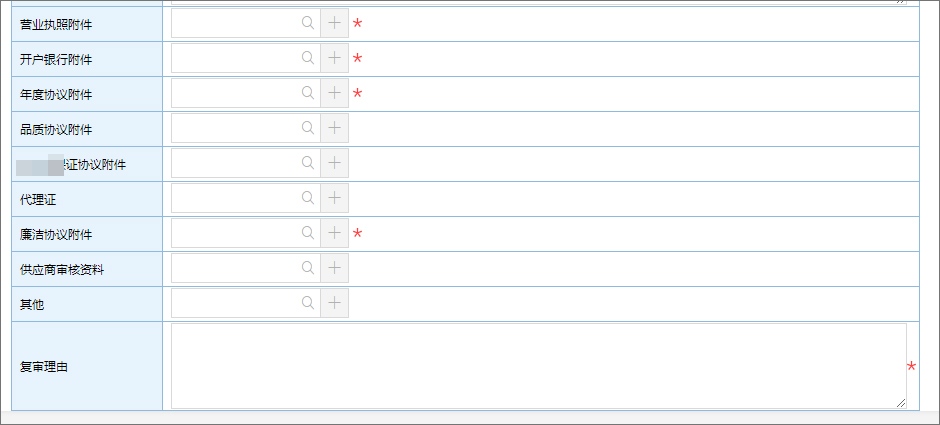Image resolution: width=940 pixels, height=425 pixels.
Task: Click inside the 复审理由 text area
Action: 538,365
